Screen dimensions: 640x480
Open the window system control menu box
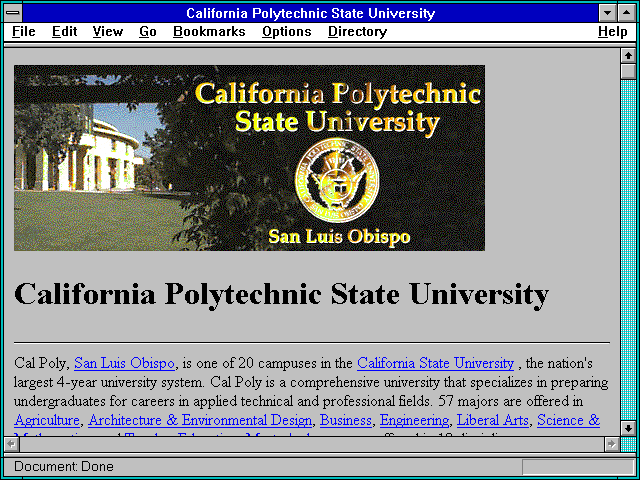tap(13, 13)
